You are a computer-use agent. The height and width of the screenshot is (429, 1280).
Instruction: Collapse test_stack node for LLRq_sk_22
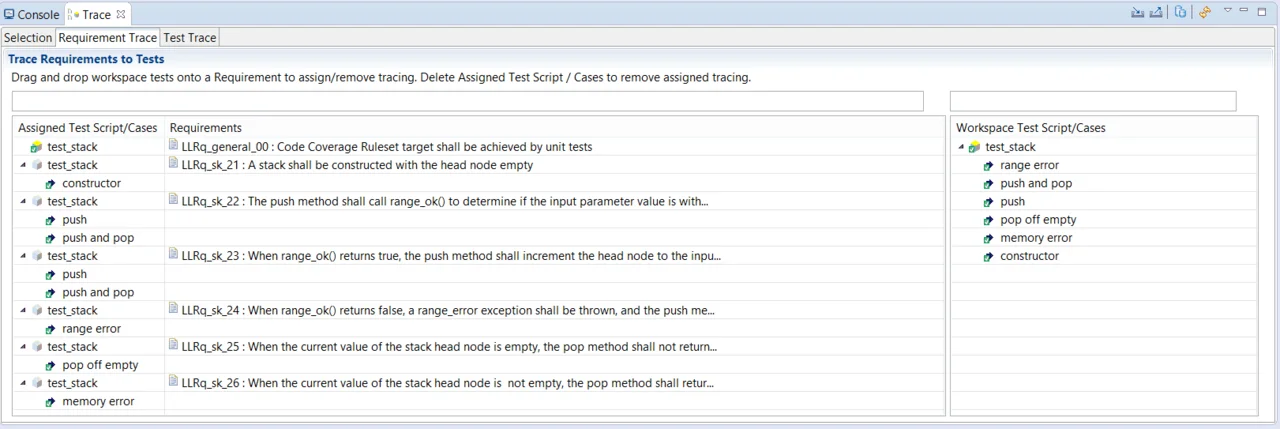click(x=23, y=201)
